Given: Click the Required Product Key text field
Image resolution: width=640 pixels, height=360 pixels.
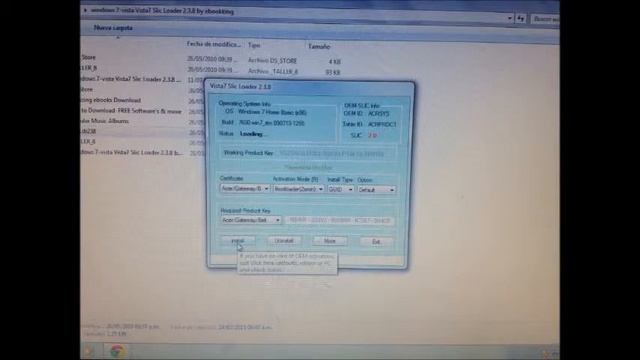Looking at the screenshot, I should click(x=340, y=220).
